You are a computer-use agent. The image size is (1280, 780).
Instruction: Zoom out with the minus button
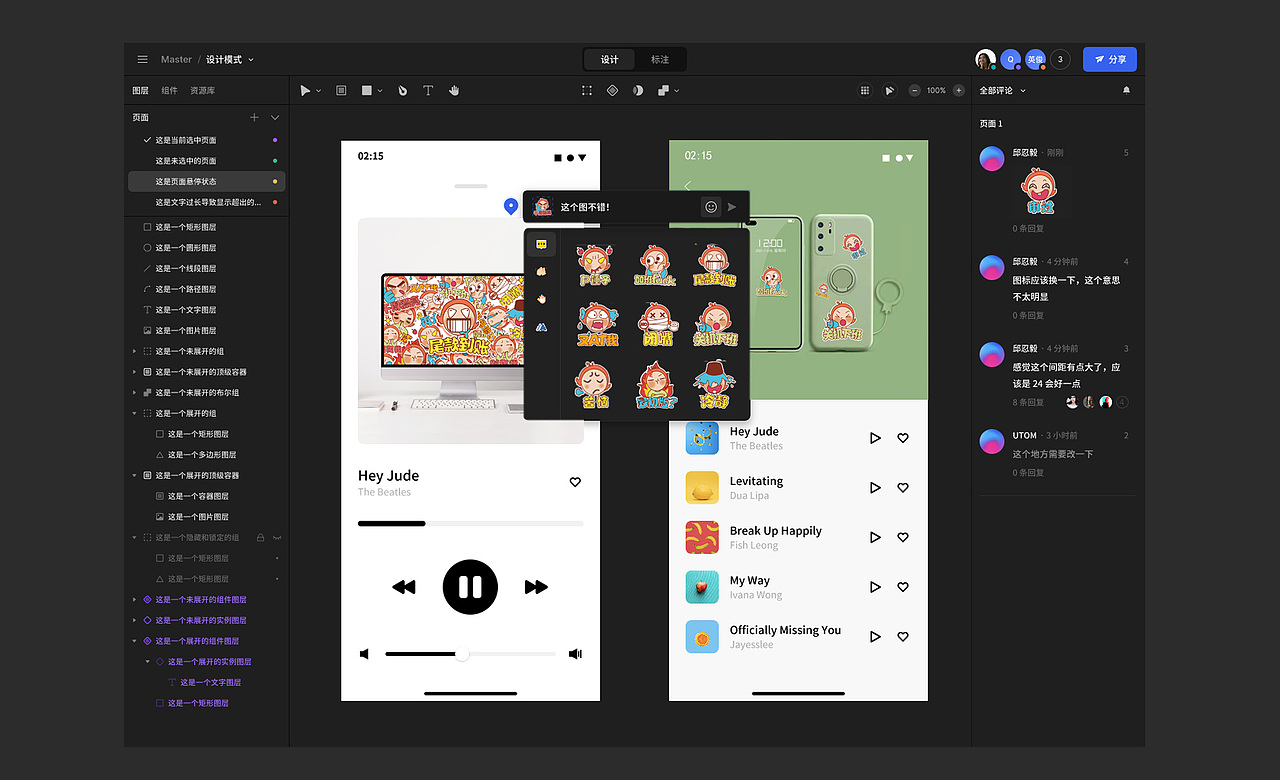[914, 90]
